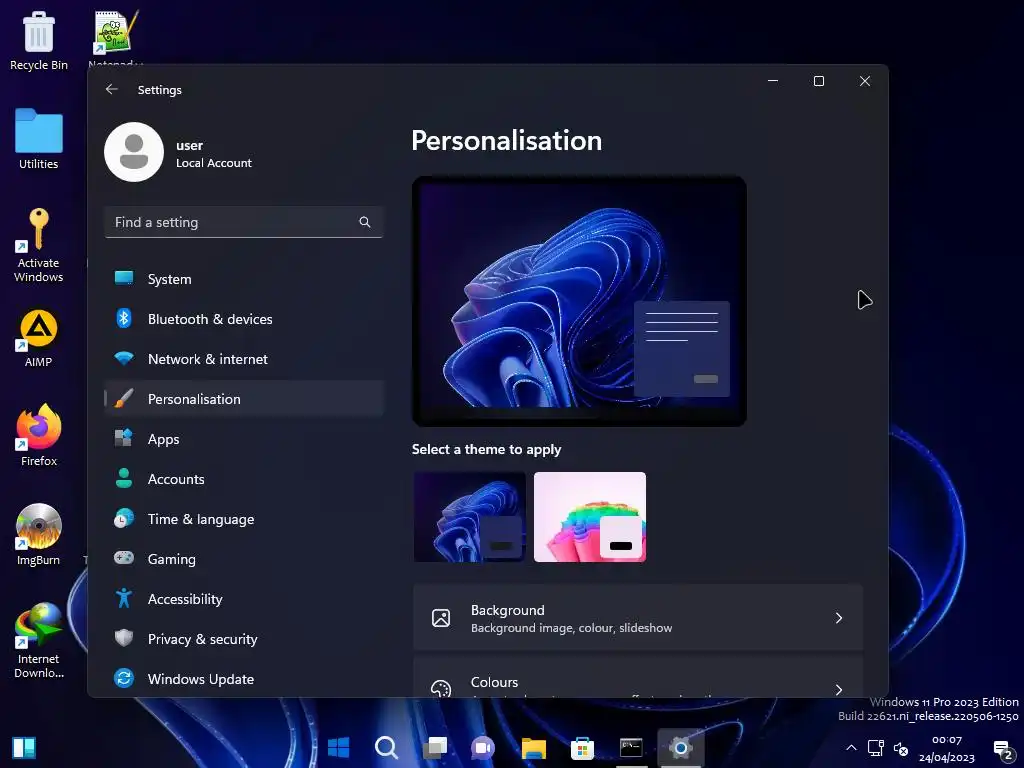The width and height of the screenshot is (1024, 768).
Task: Select the Internet Download Manager shortcut
Action: [39, 640]
